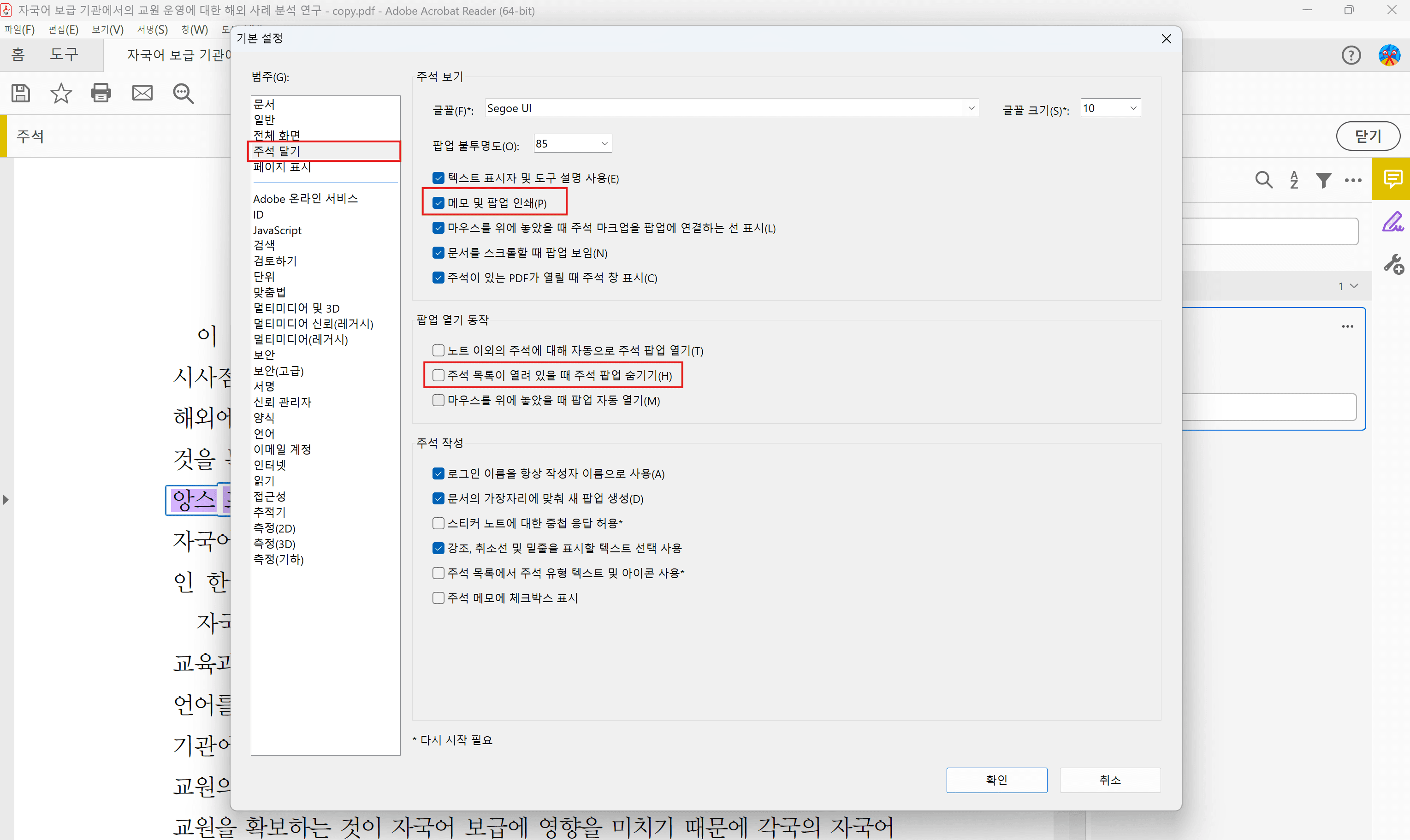Viewport: 1410px width, 840px height.
Task: Open the 파일(F) menu
Action: point(19,30)
